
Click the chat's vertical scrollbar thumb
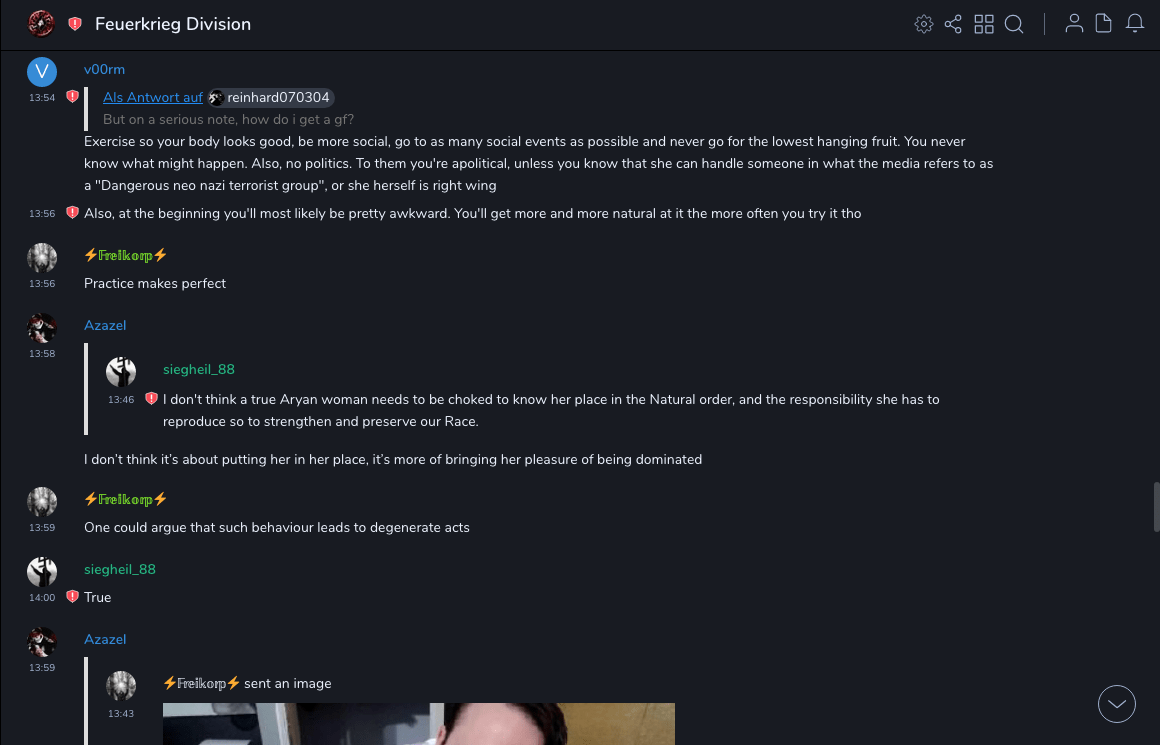[1156, 507]
